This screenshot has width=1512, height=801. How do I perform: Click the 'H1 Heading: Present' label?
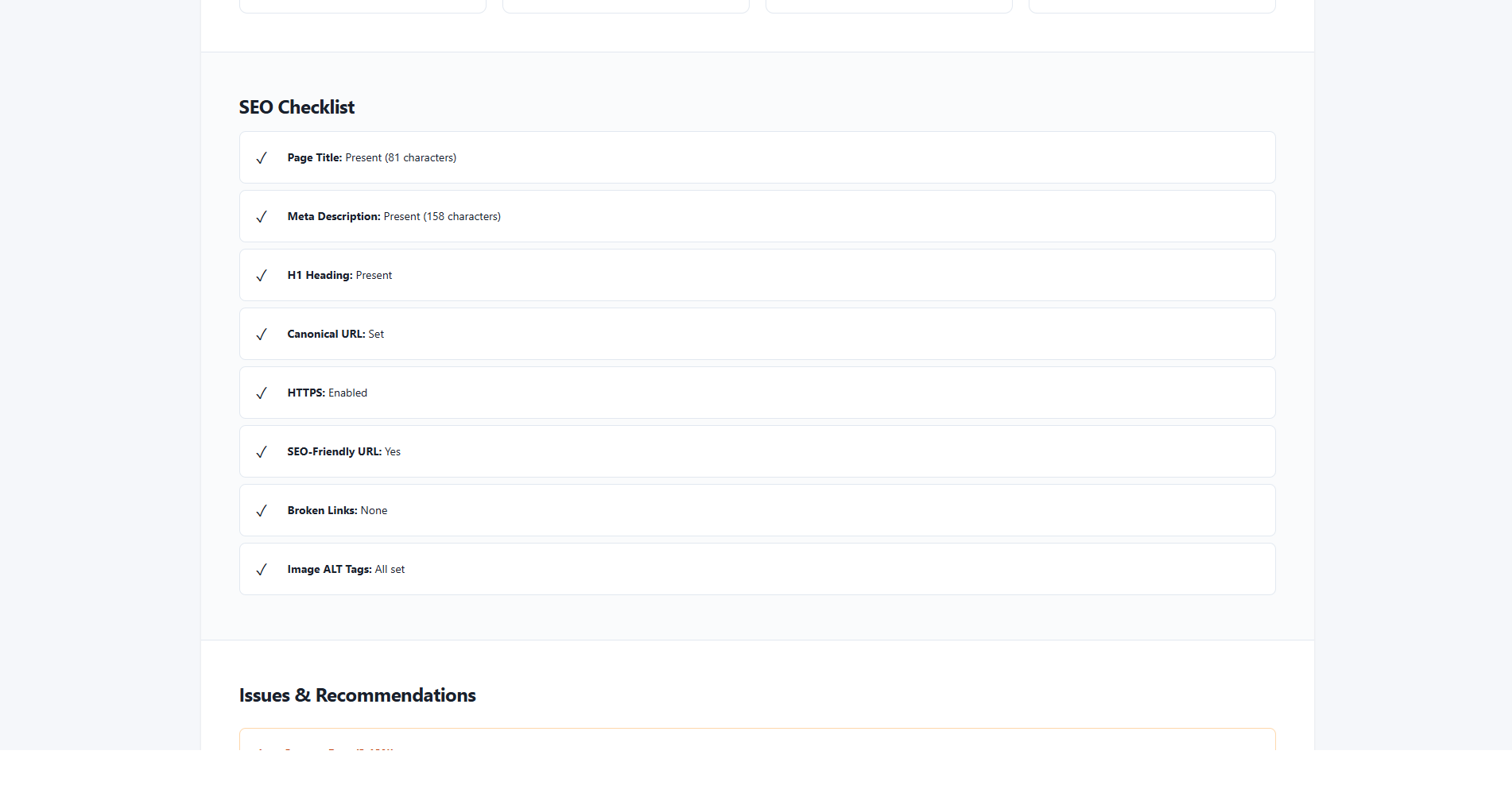339,276
